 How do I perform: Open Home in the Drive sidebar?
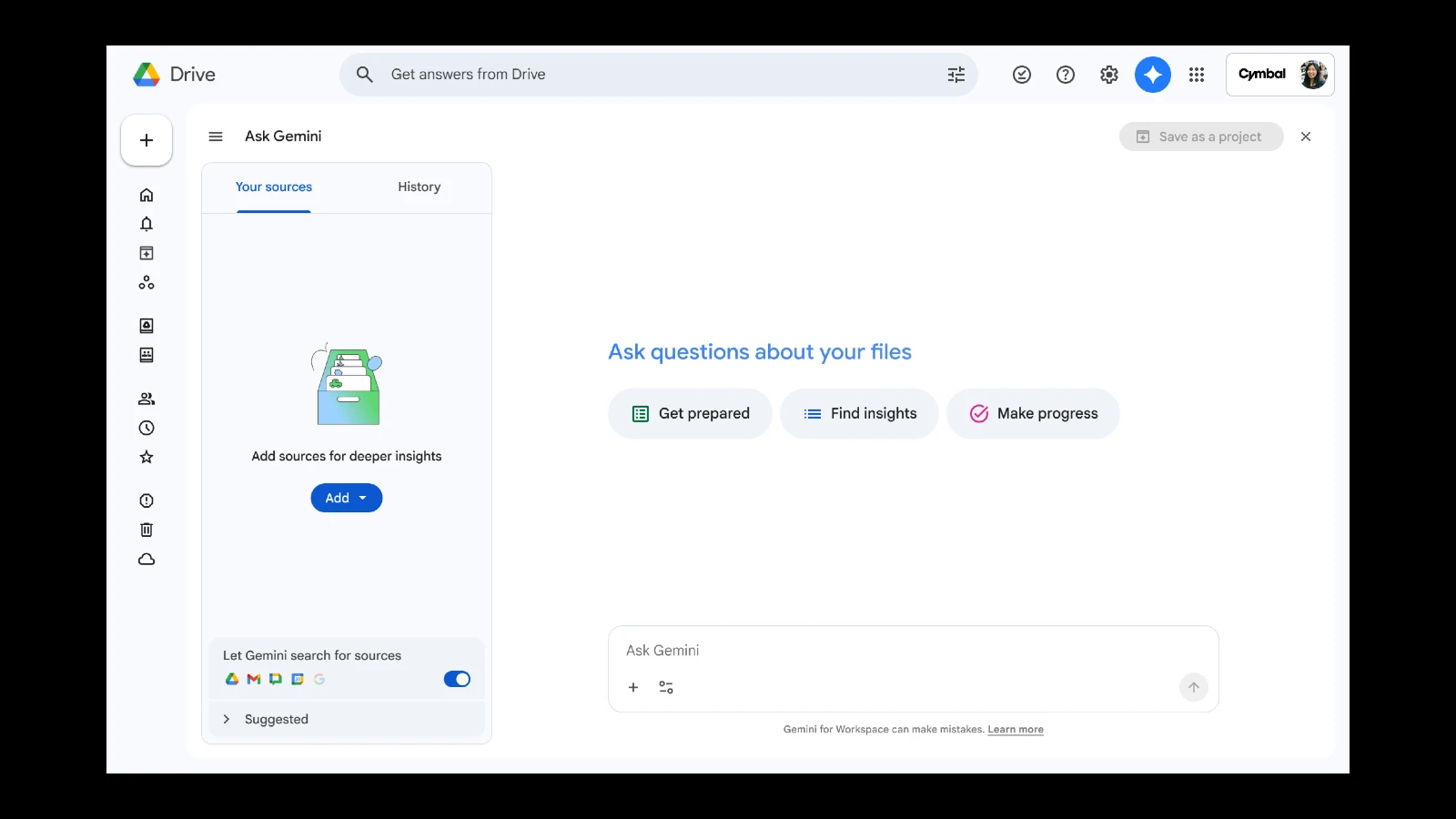(146, 194)
